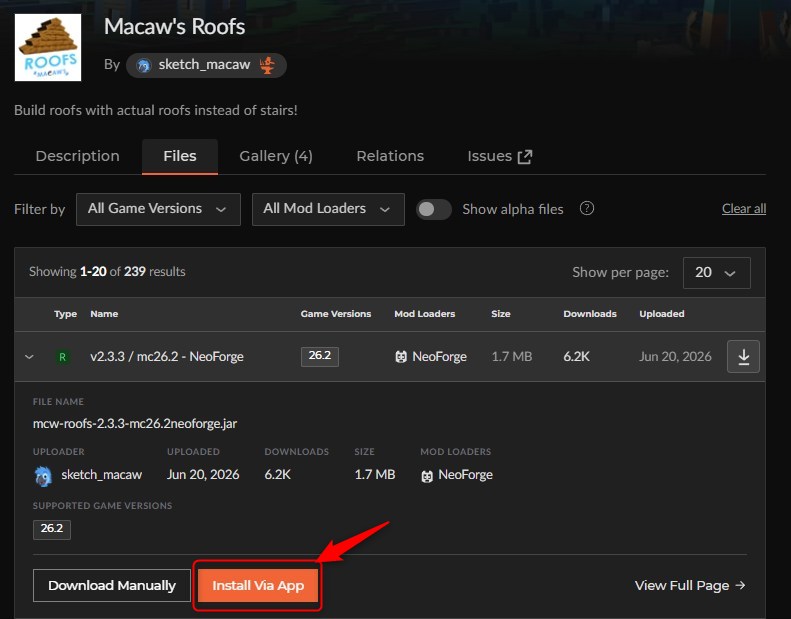The height and width of the screenshot is (619, 791).
Task: Select the Files tab
Action: tap(180, 156)
